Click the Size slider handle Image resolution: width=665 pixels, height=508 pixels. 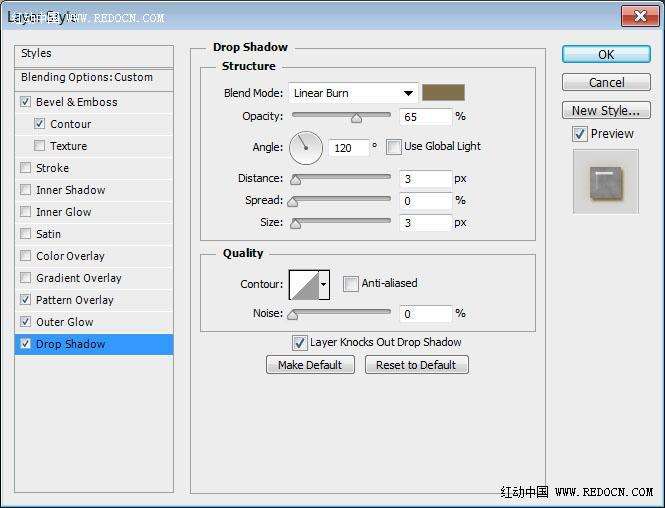(296, 224)
